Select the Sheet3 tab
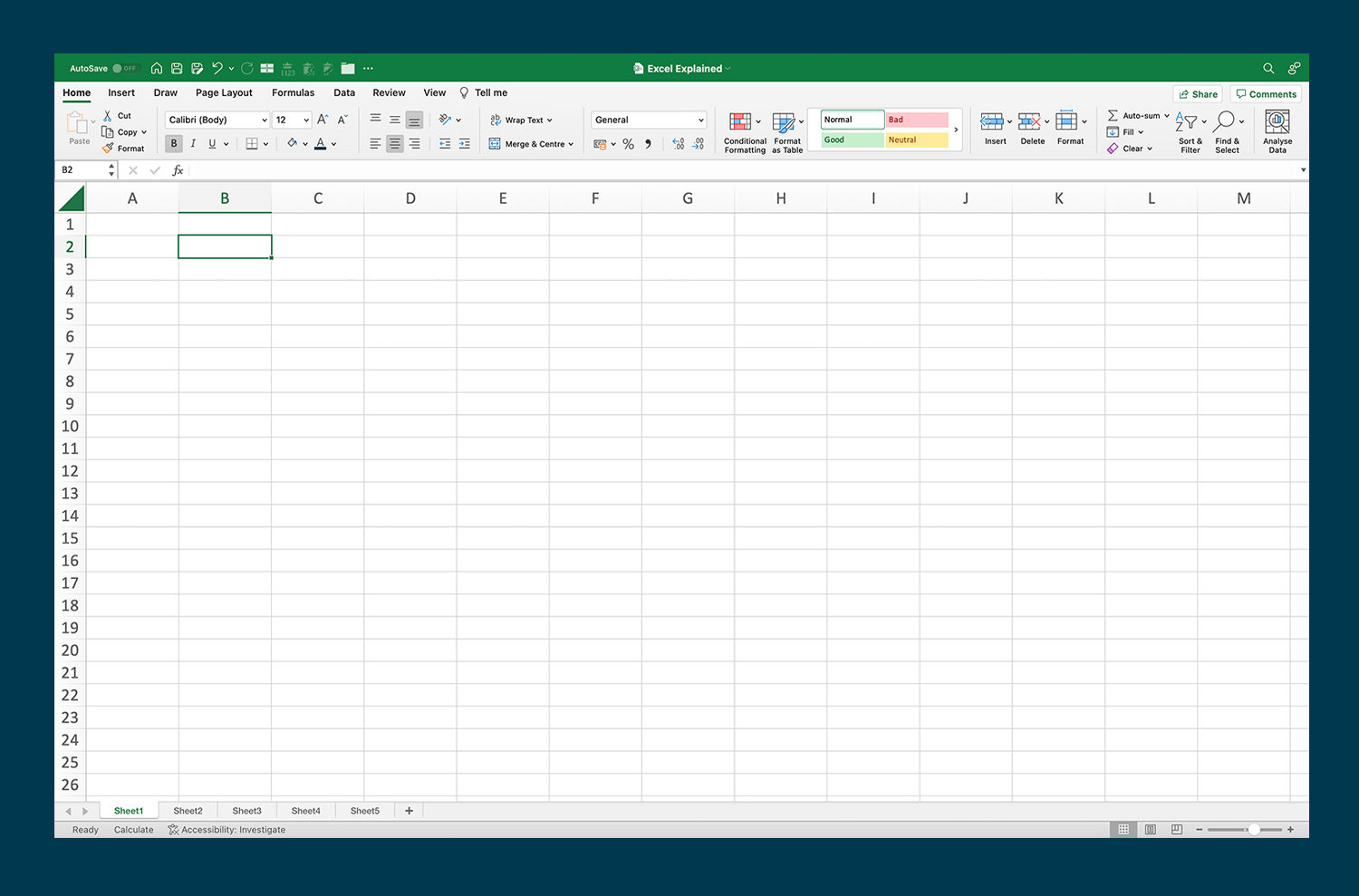Screen dimensions: 1359x896 click(x=246, y=810)
